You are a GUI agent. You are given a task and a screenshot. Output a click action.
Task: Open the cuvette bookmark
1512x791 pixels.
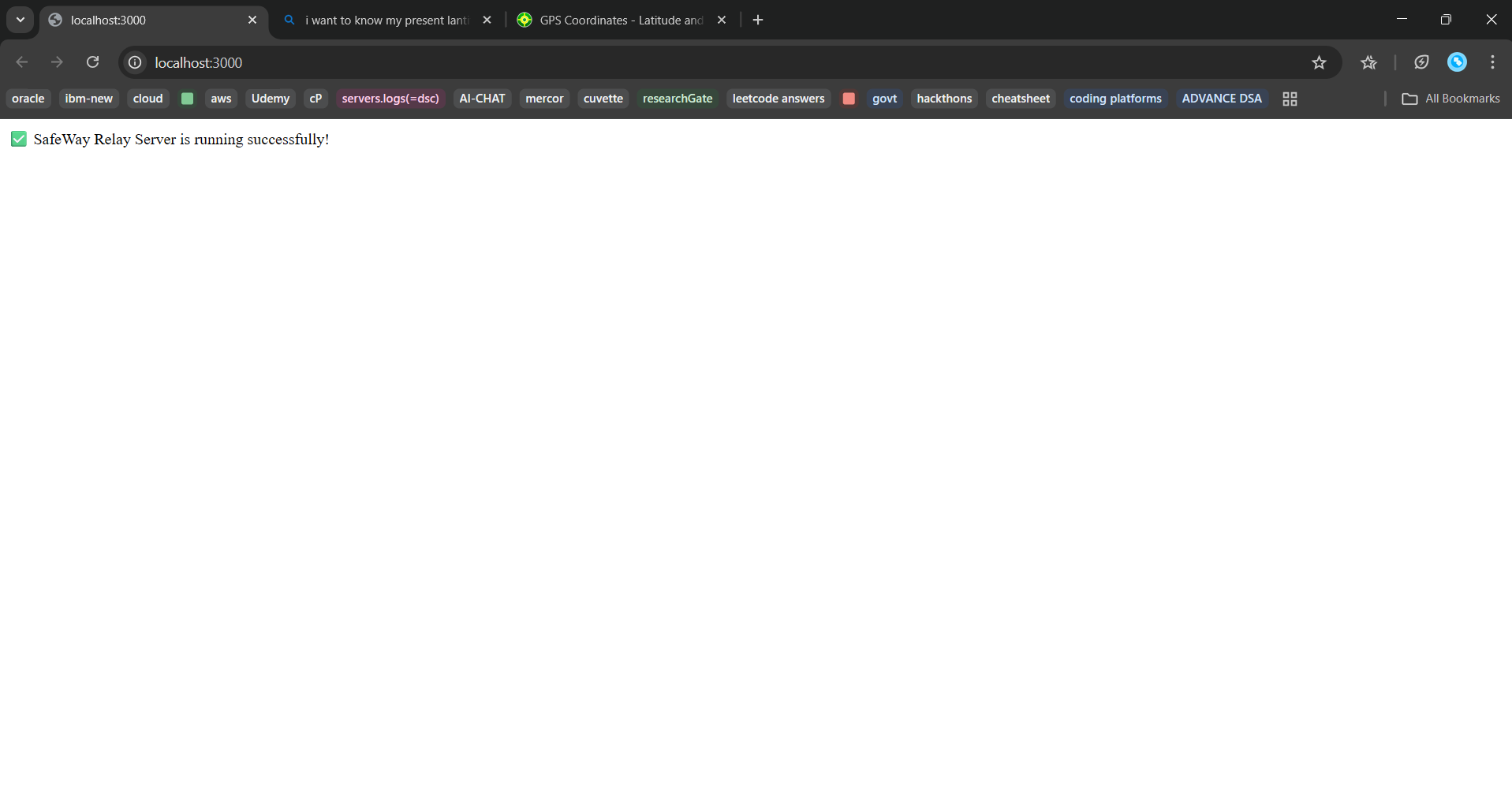pos(603,99)
